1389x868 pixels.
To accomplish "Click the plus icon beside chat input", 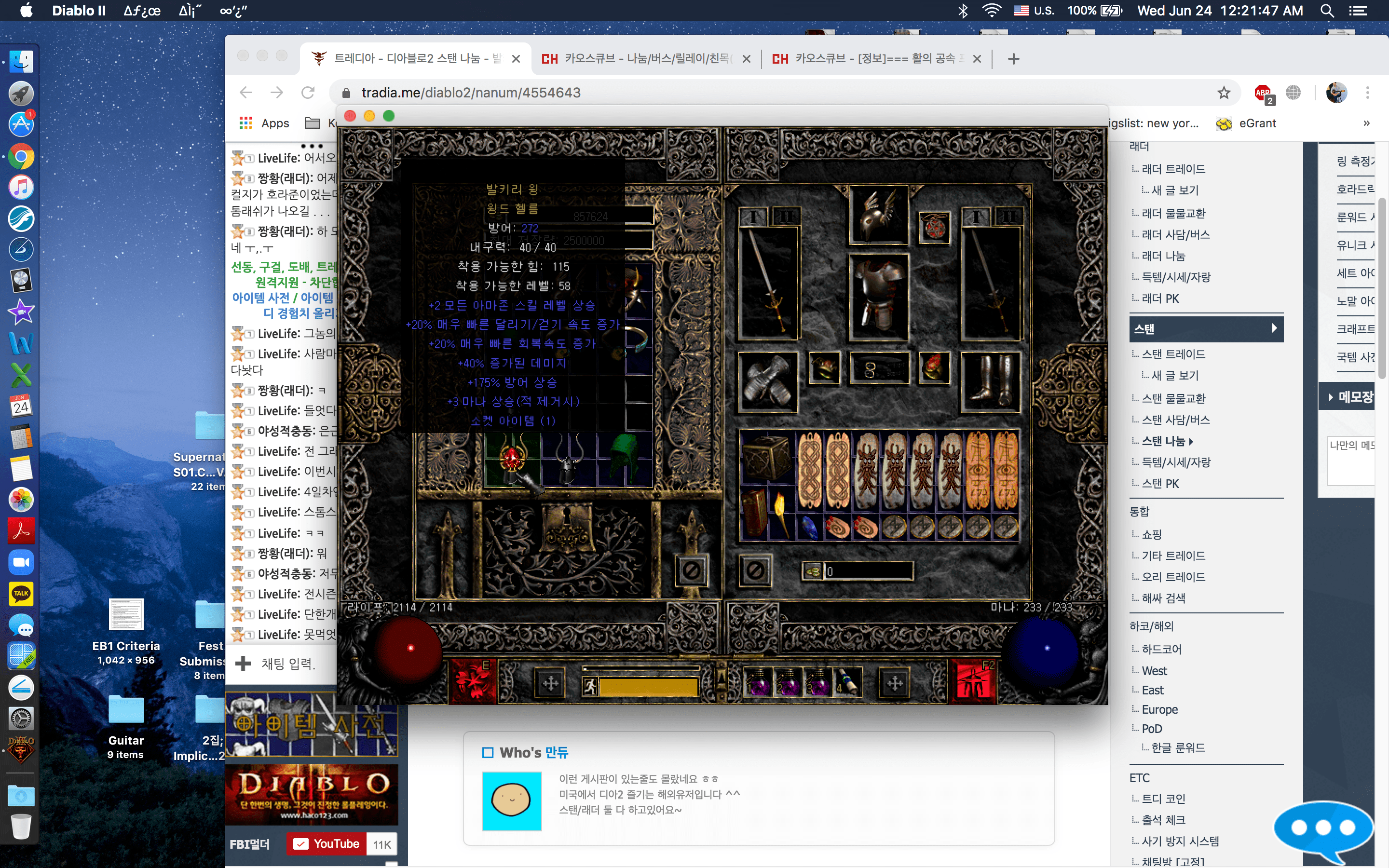I will coord(243,664).
